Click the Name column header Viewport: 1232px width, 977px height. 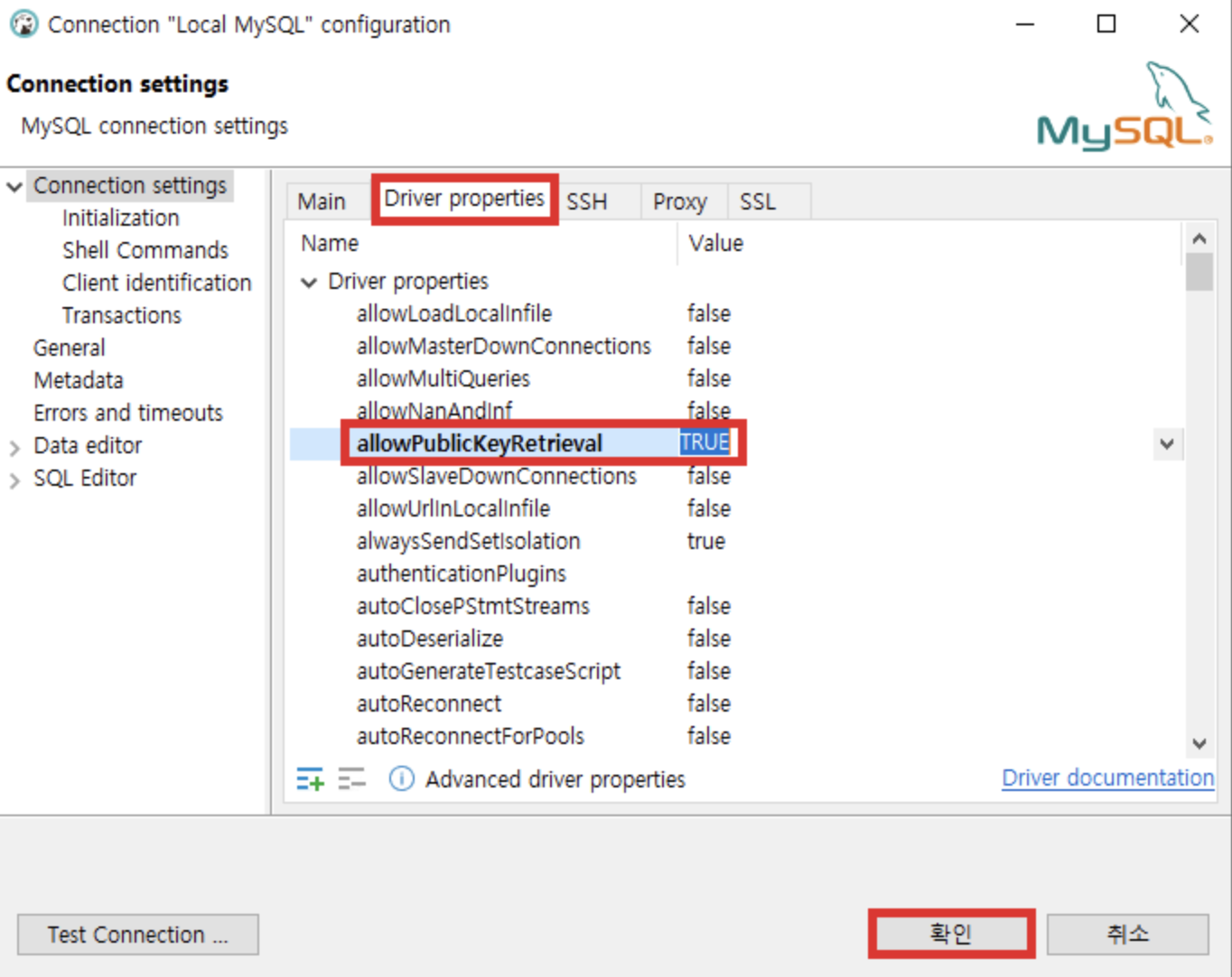click(x=330, y=243)
